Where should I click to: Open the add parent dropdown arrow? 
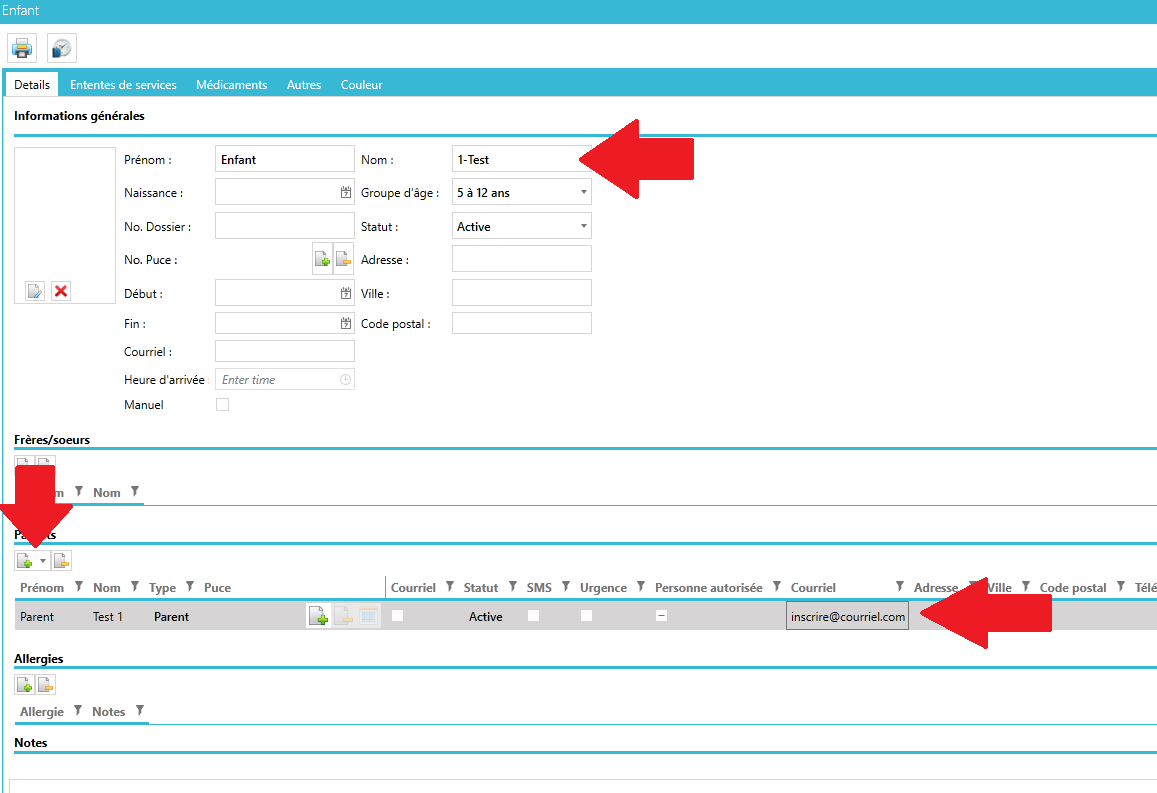click(43, 561)
